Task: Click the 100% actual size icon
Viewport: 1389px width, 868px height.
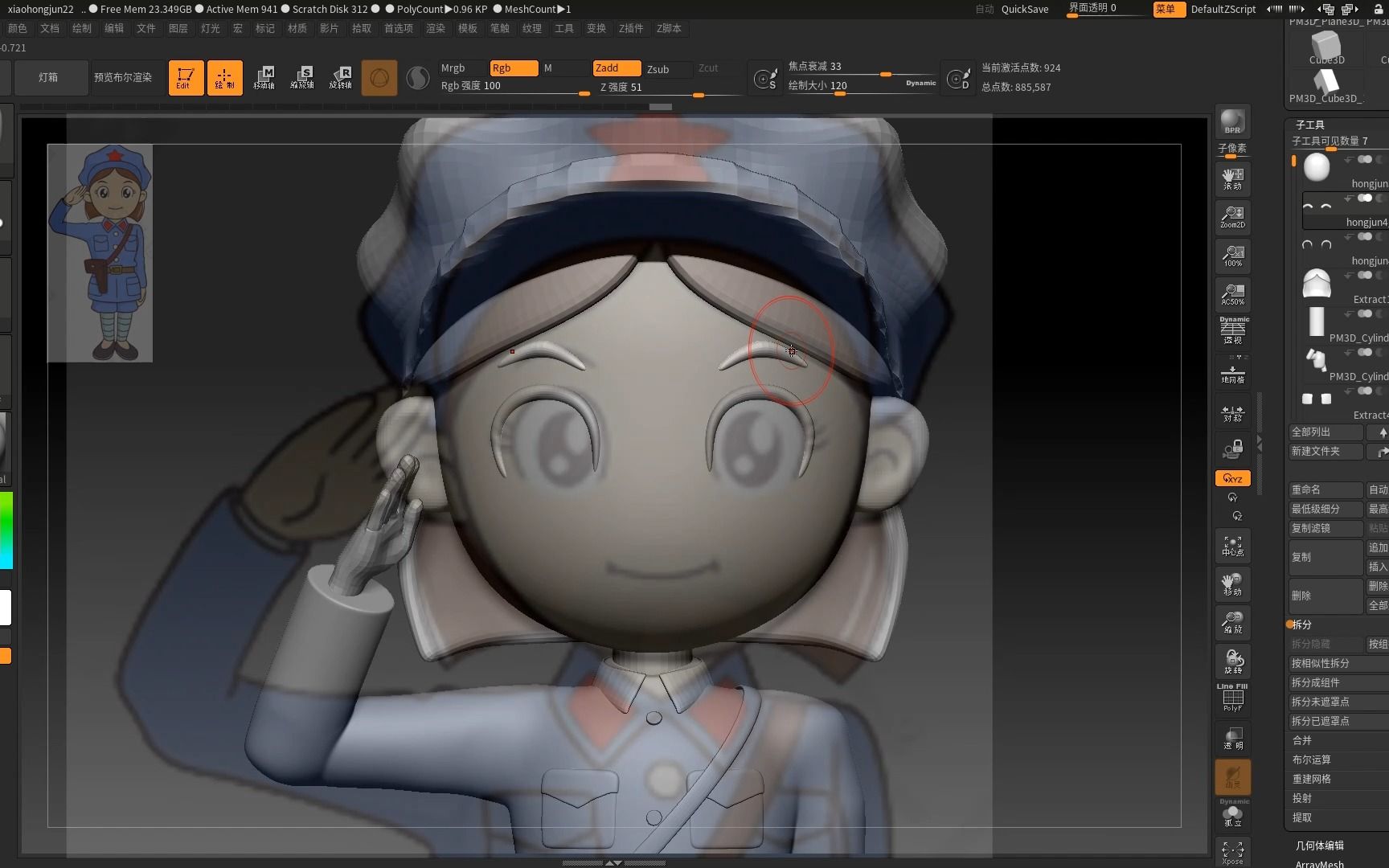Action: (1232, 256)
